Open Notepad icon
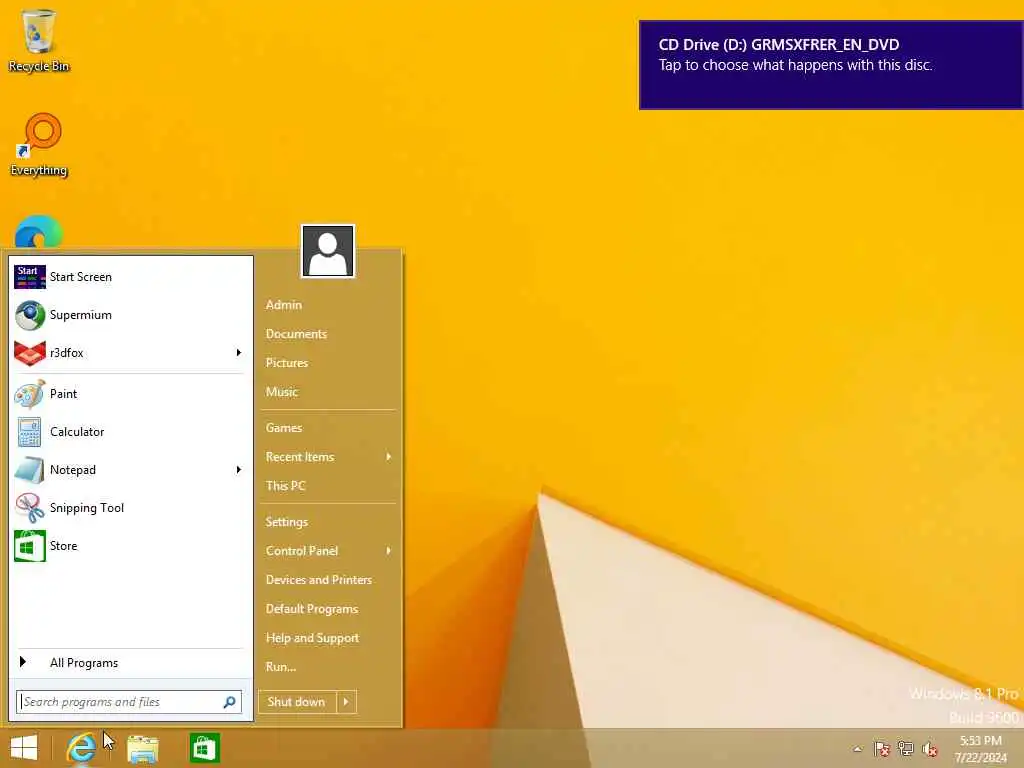 [x=29, y=470]
